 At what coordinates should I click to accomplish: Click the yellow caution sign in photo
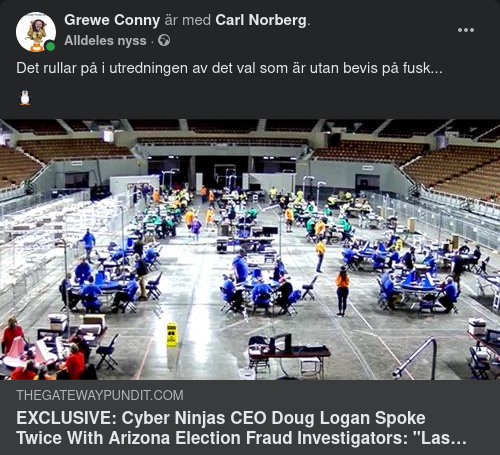pyautogui.click(x=172, y=334)
